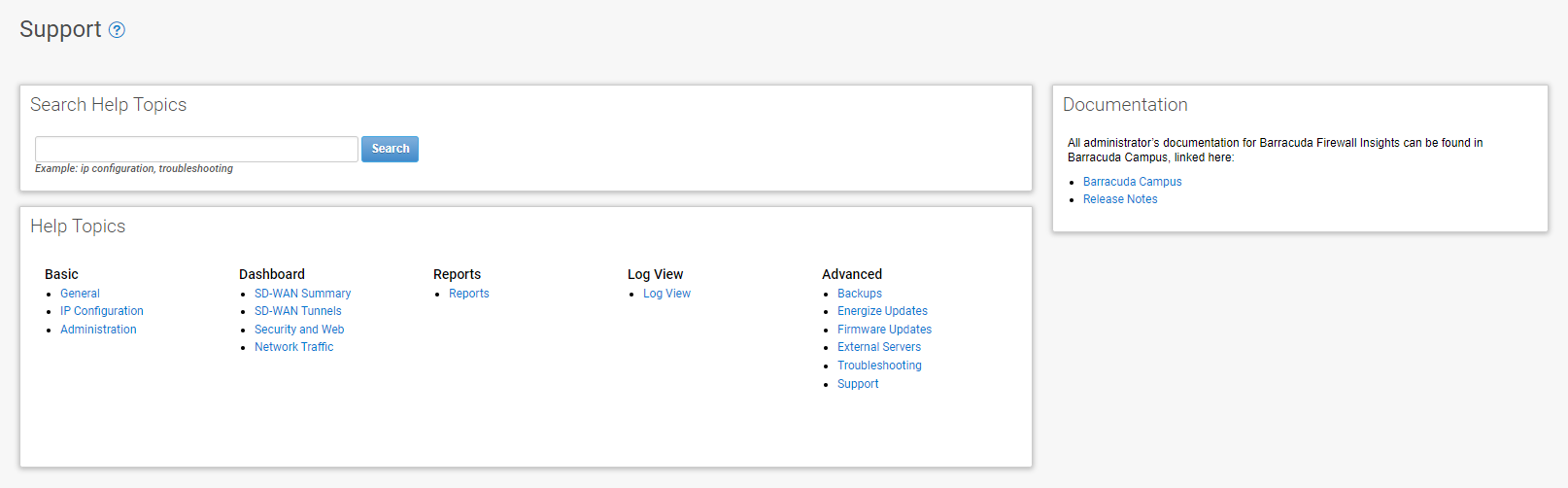1568x488 pixels.
Task: Open the Backups help topic
Action: [x=860, y=294]
